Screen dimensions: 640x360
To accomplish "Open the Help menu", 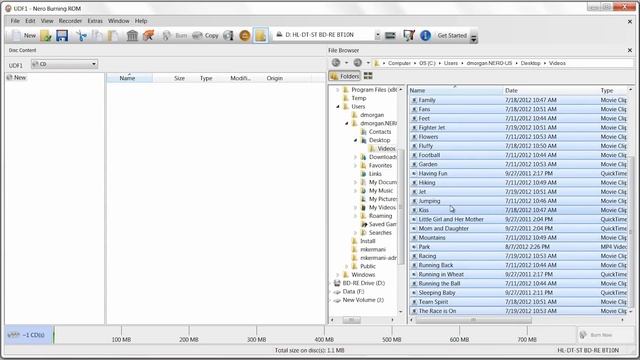I will 141,21.
